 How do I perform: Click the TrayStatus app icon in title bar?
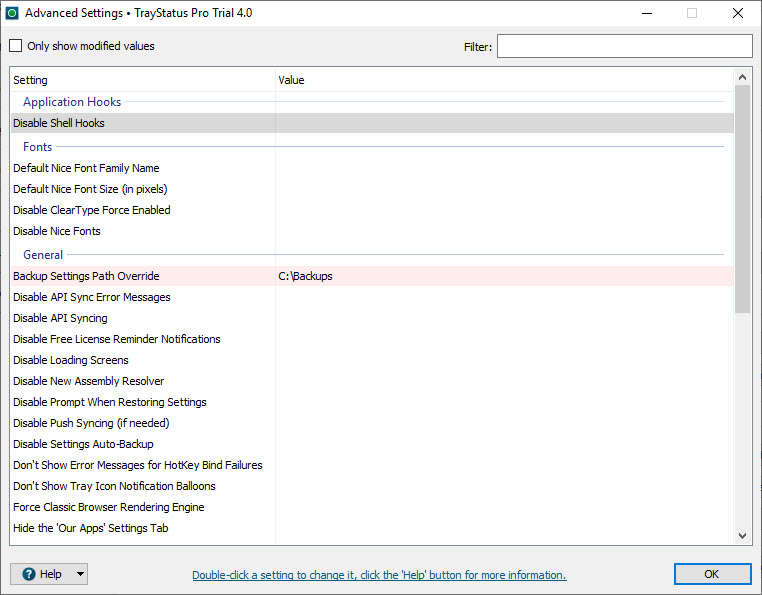[x=13, y=14]
